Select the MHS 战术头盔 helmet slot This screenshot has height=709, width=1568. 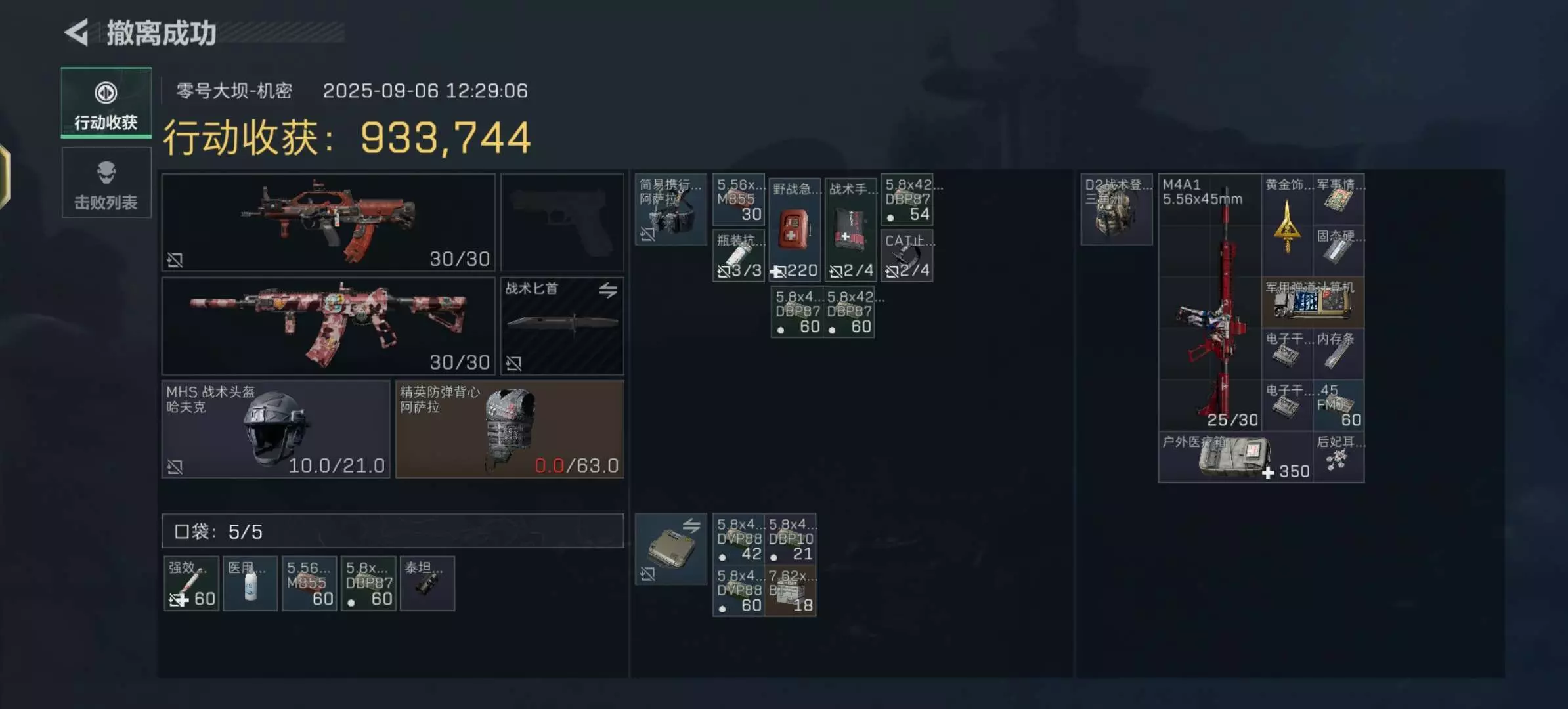tap(276, 429)
